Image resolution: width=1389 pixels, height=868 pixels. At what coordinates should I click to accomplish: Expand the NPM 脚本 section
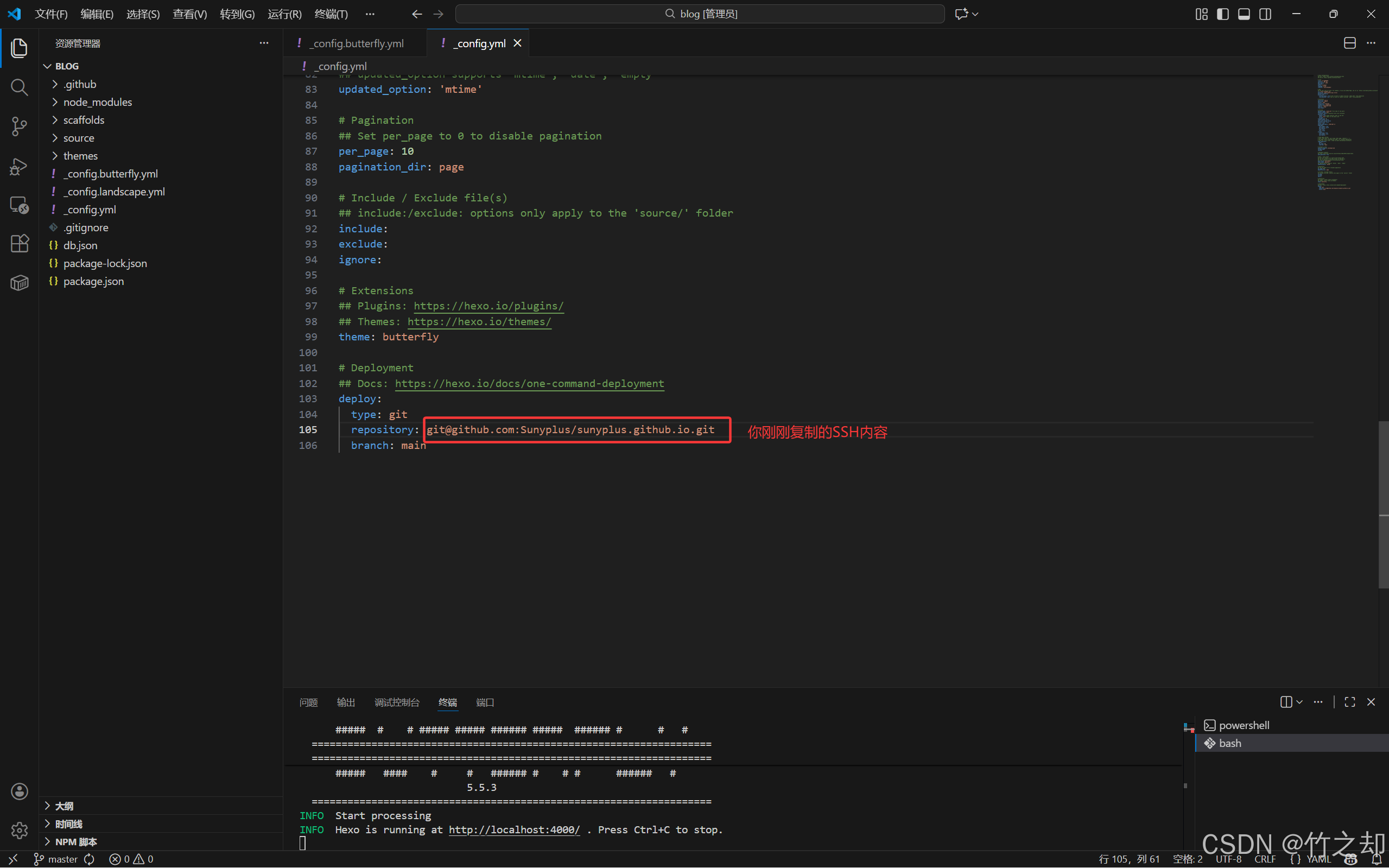(x=76, y=841)
